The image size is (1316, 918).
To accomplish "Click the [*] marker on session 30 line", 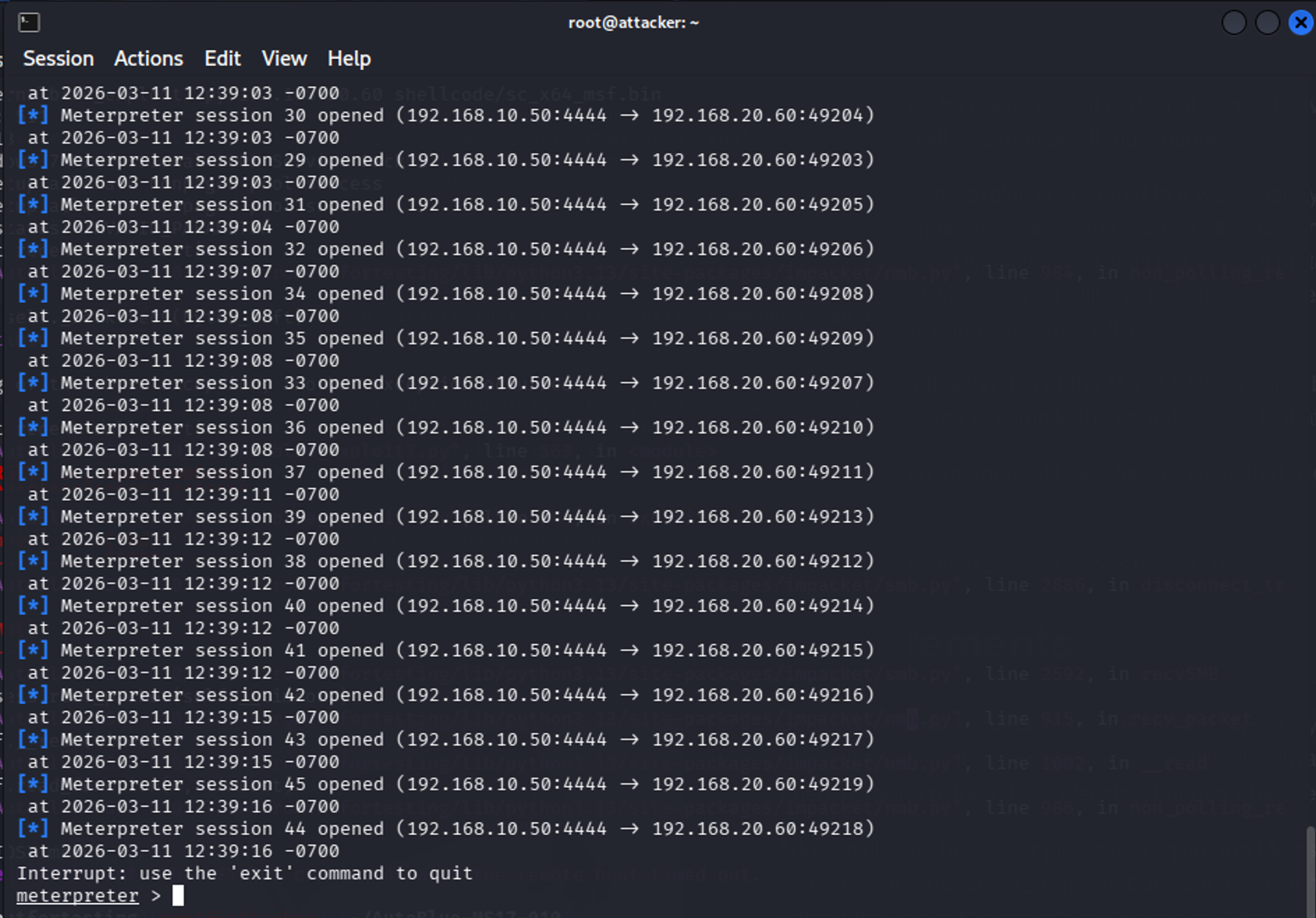I will [x=32, y=115].
